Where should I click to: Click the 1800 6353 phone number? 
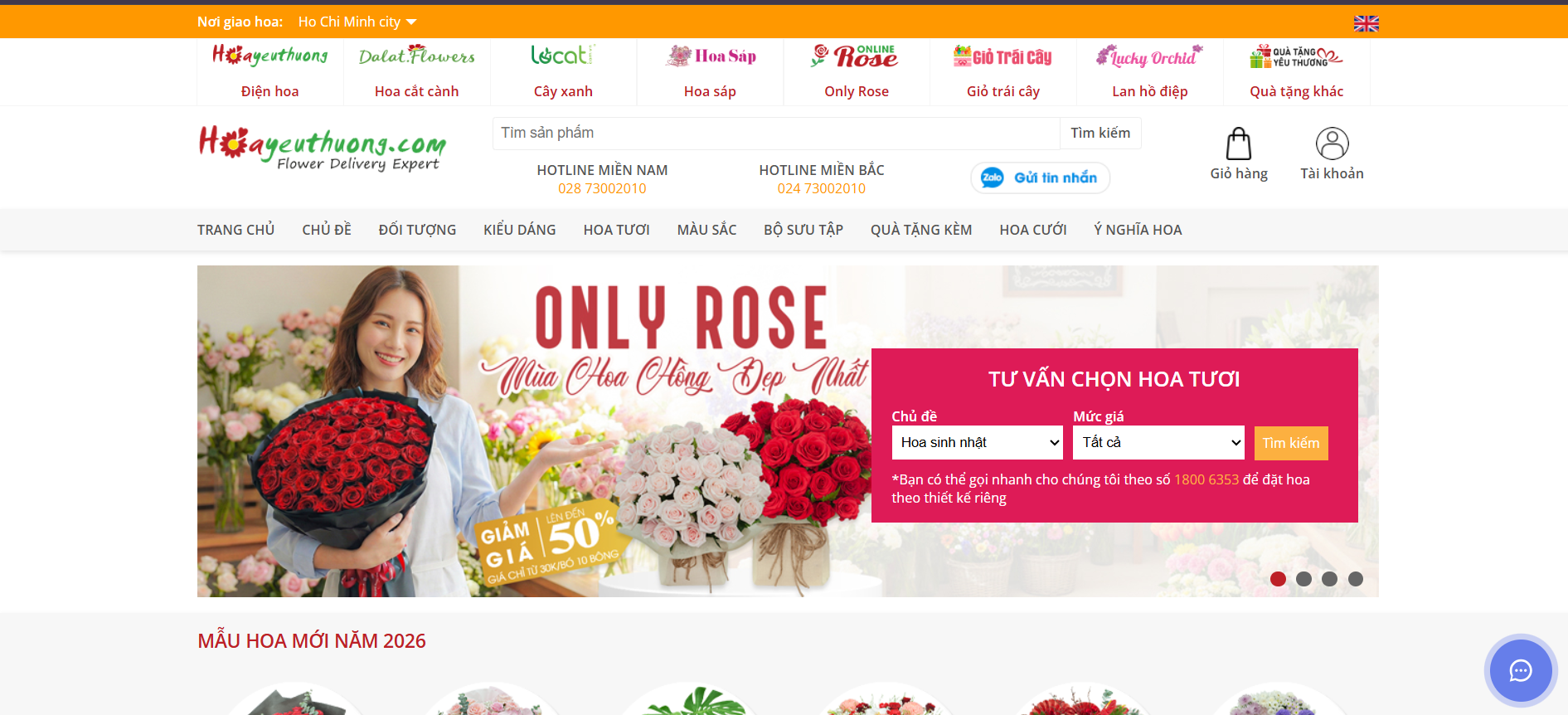pos(1206,479)
